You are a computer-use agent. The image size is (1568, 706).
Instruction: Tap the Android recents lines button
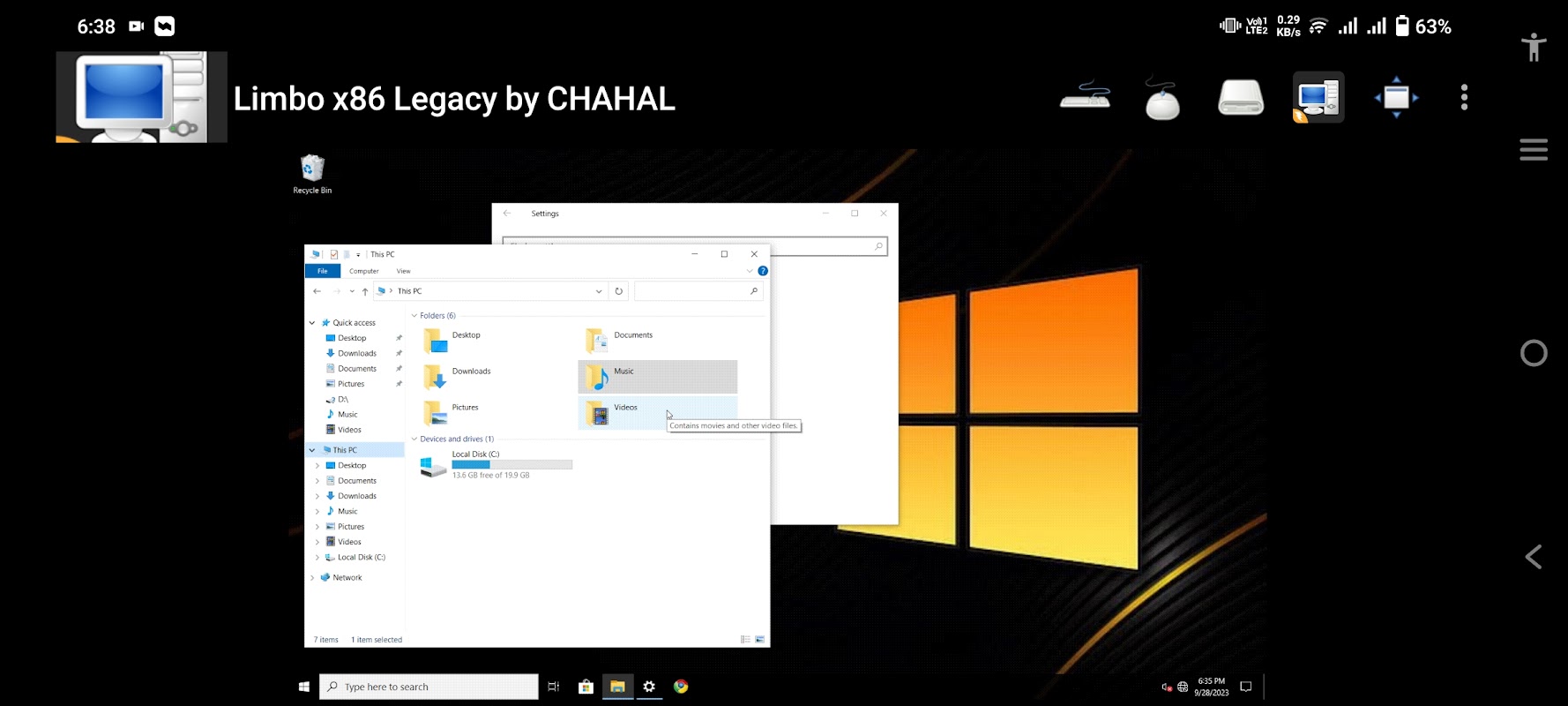[x=1534, y=150]
